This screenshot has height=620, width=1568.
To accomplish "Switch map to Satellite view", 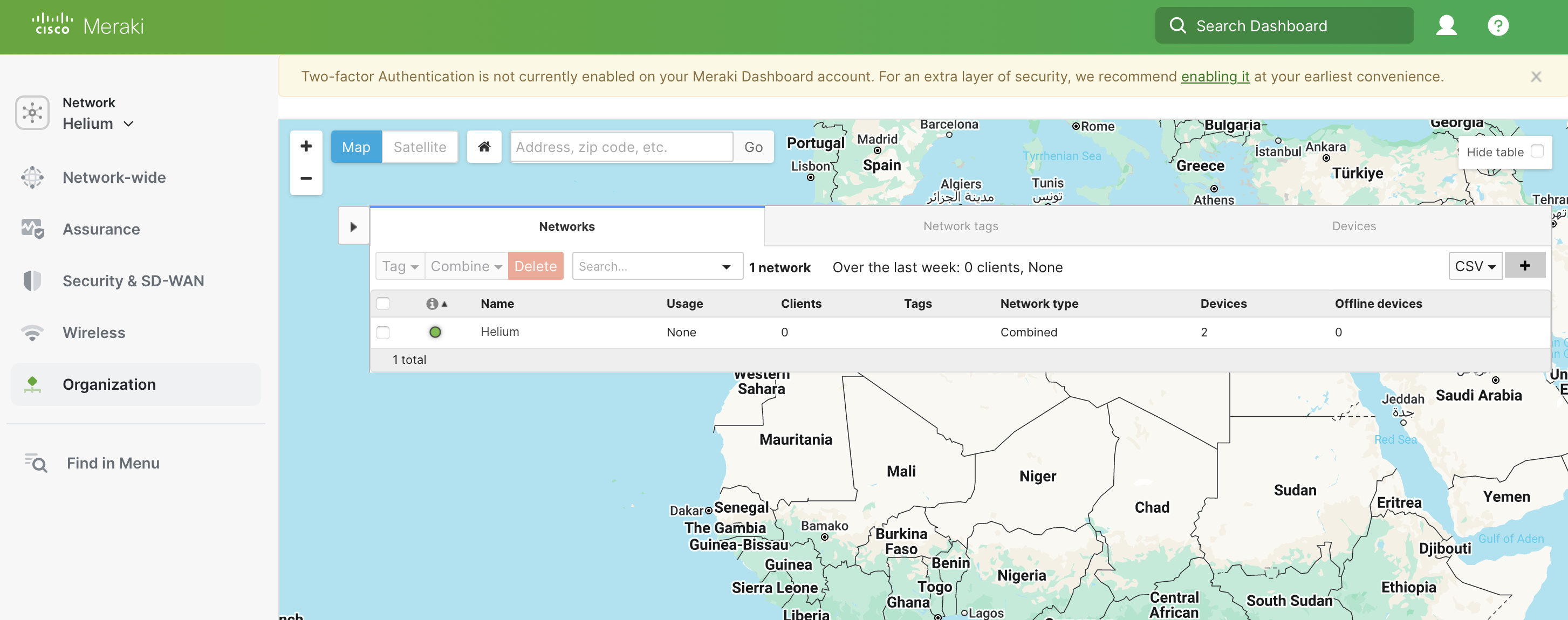I will click(x=420, y=147).
